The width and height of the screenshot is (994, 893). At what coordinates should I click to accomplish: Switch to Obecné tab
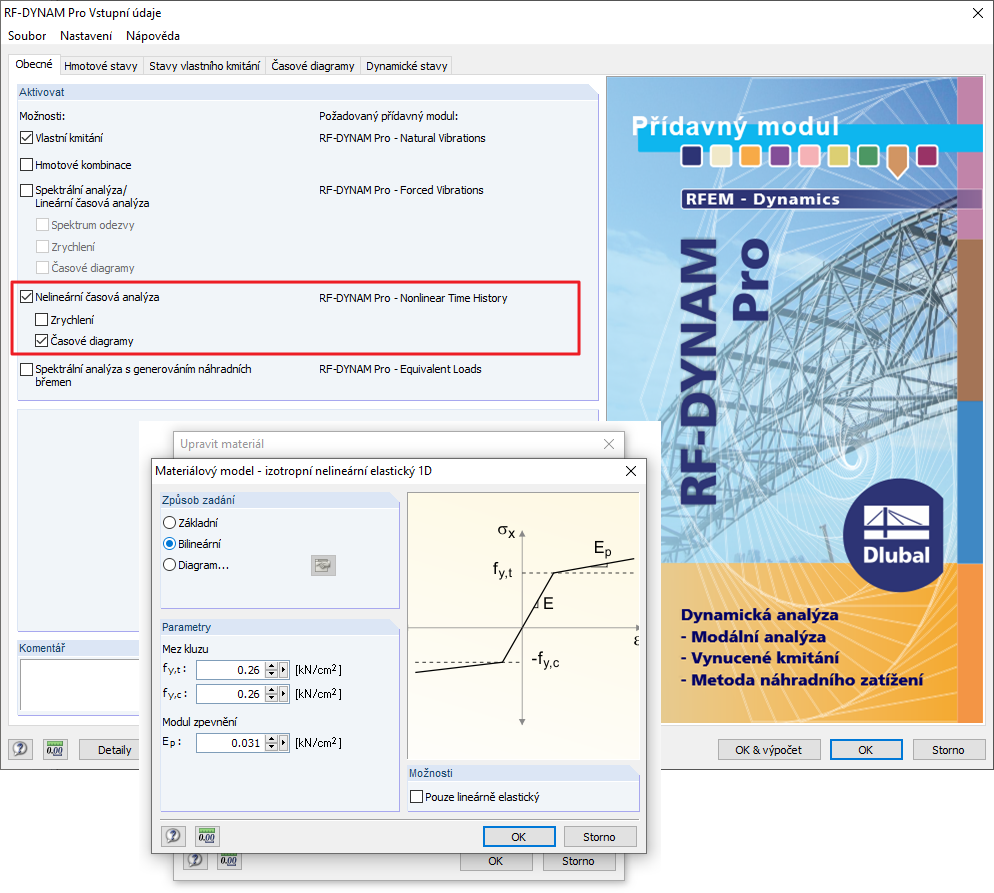34,65
